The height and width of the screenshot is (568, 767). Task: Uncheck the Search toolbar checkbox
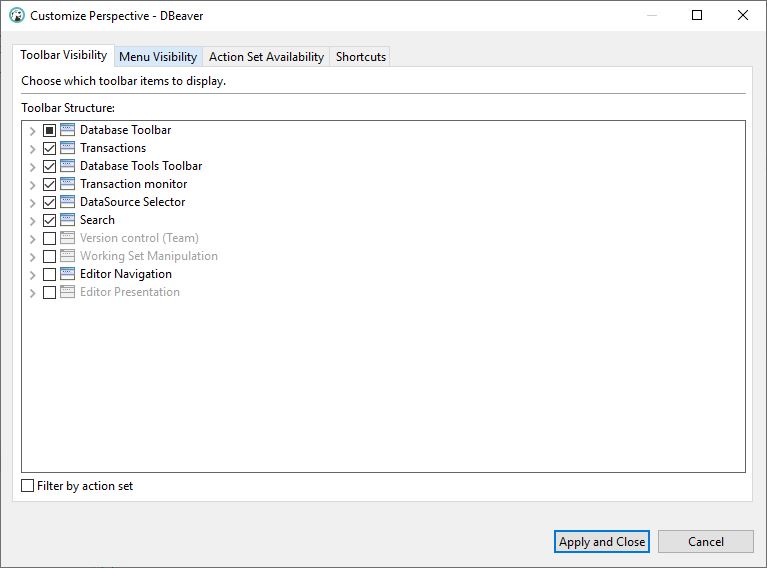pyautogui.click(x=49, y=220)
